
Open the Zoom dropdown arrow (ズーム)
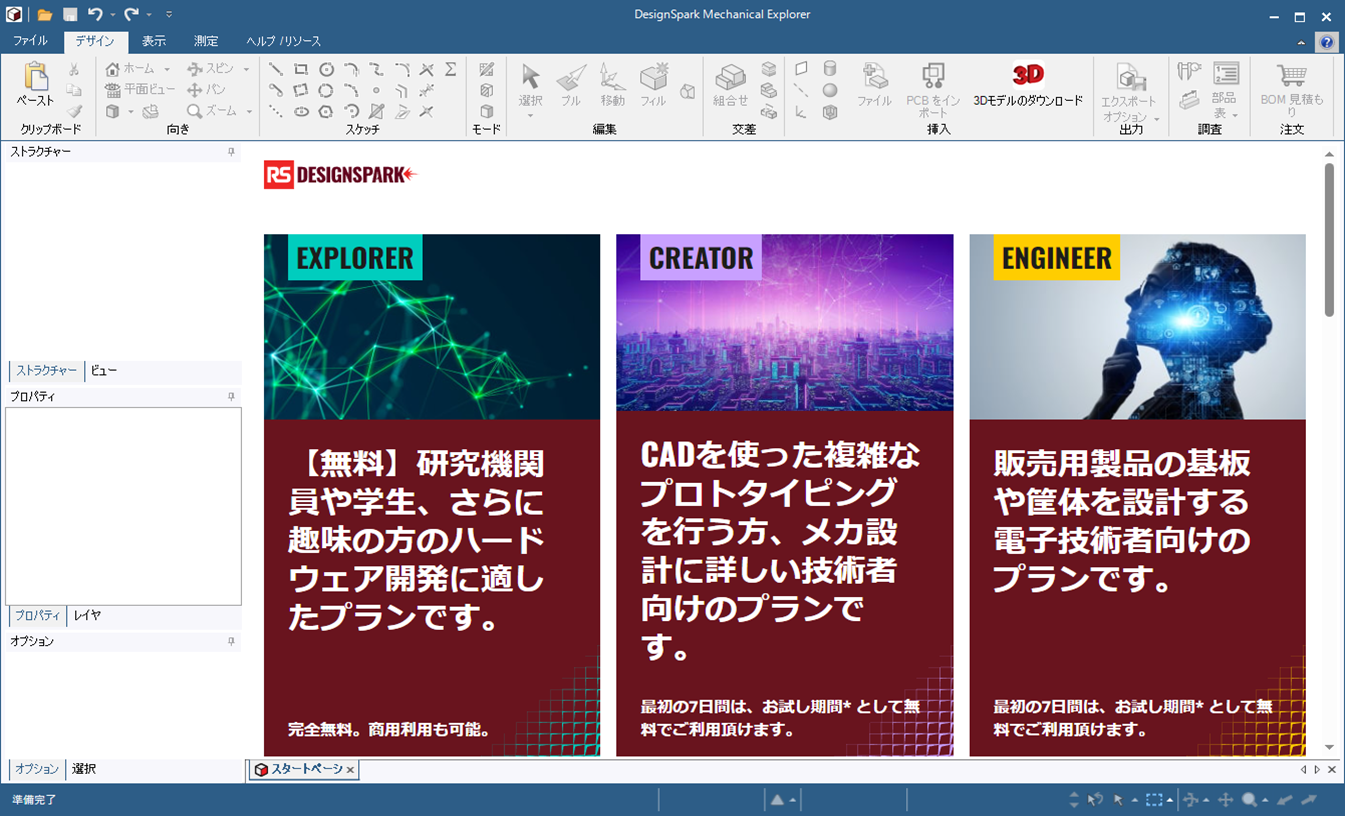click(x=249, y=112)
